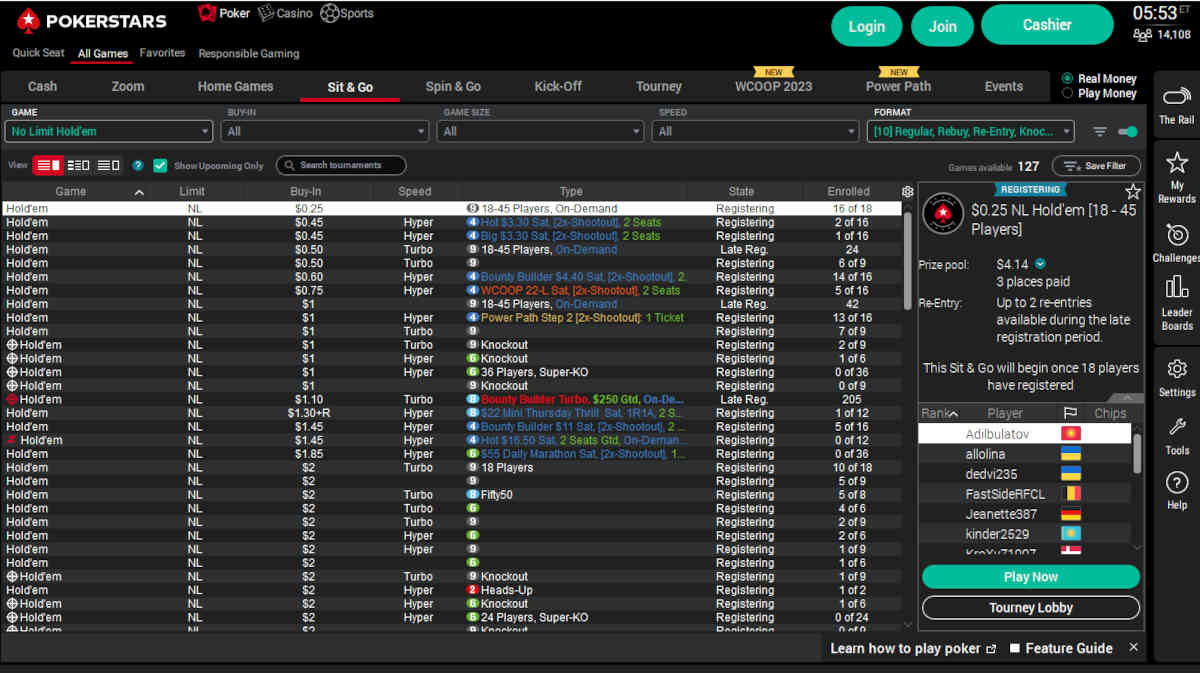Open the Game Size filter dropdown

(x=542, y=131)
